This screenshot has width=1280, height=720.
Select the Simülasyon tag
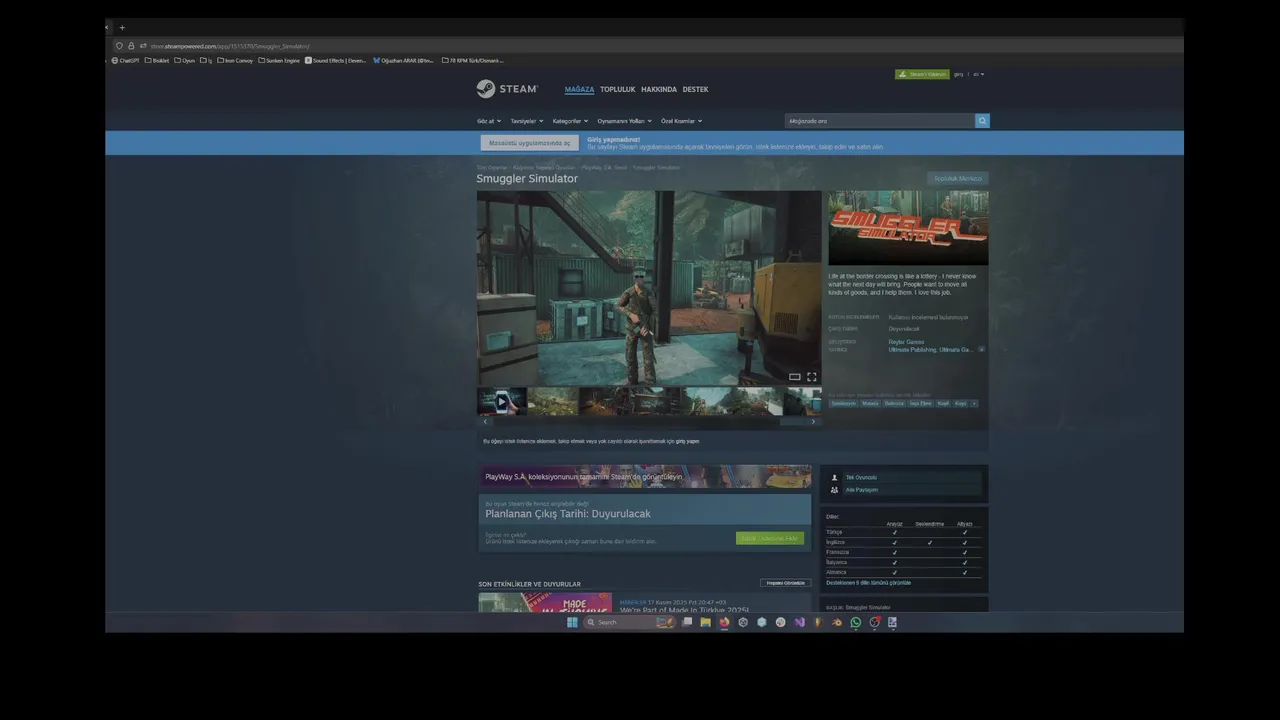(844, 404)
